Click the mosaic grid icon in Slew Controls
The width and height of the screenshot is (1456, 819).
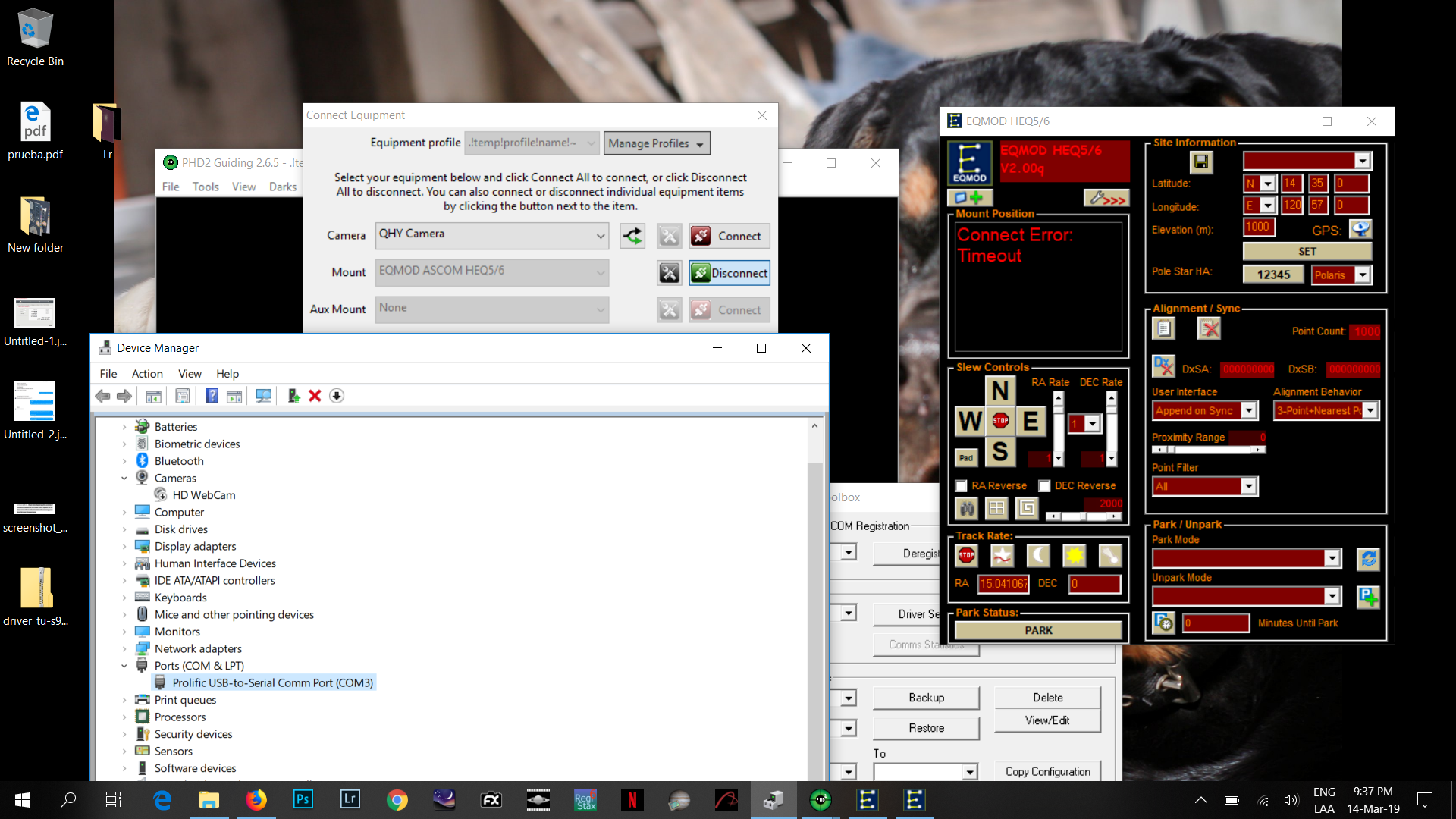tap(996, 508)
